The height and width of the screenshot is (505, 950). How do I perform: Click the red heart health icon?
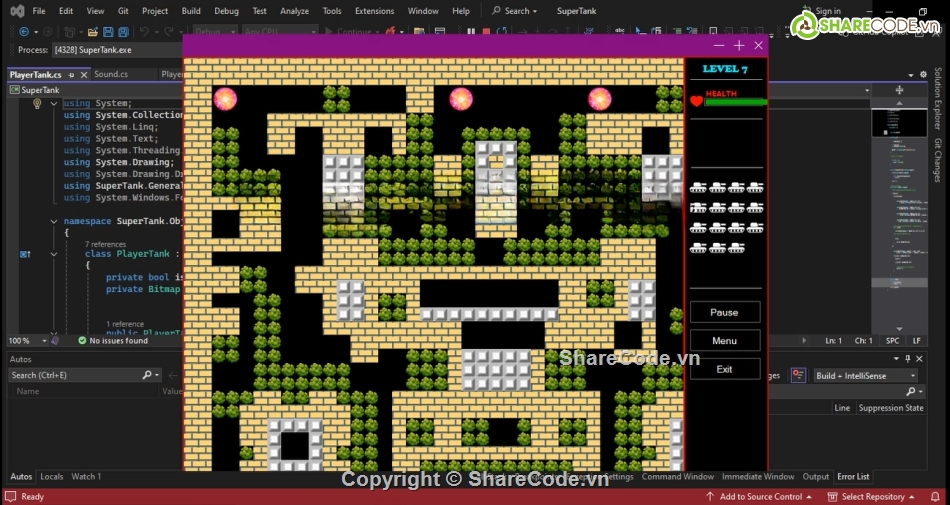[x=696, y=101]
